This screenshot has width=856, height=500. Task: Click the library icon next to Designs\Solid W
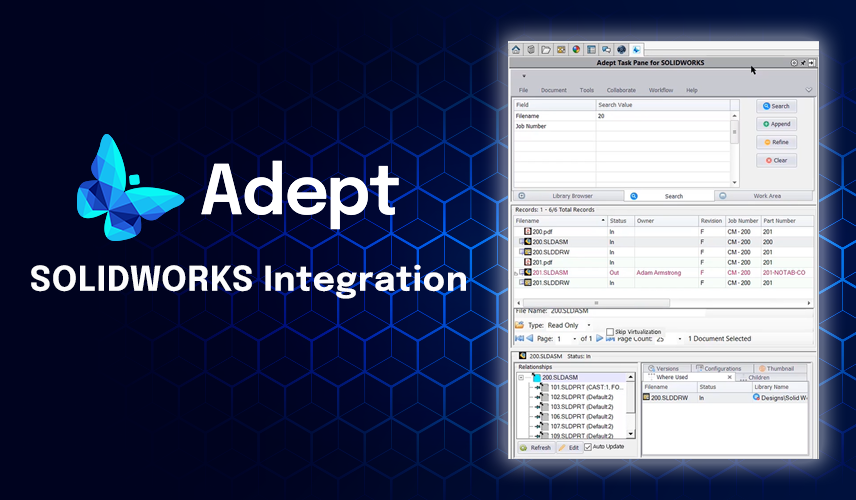(757, 397)
